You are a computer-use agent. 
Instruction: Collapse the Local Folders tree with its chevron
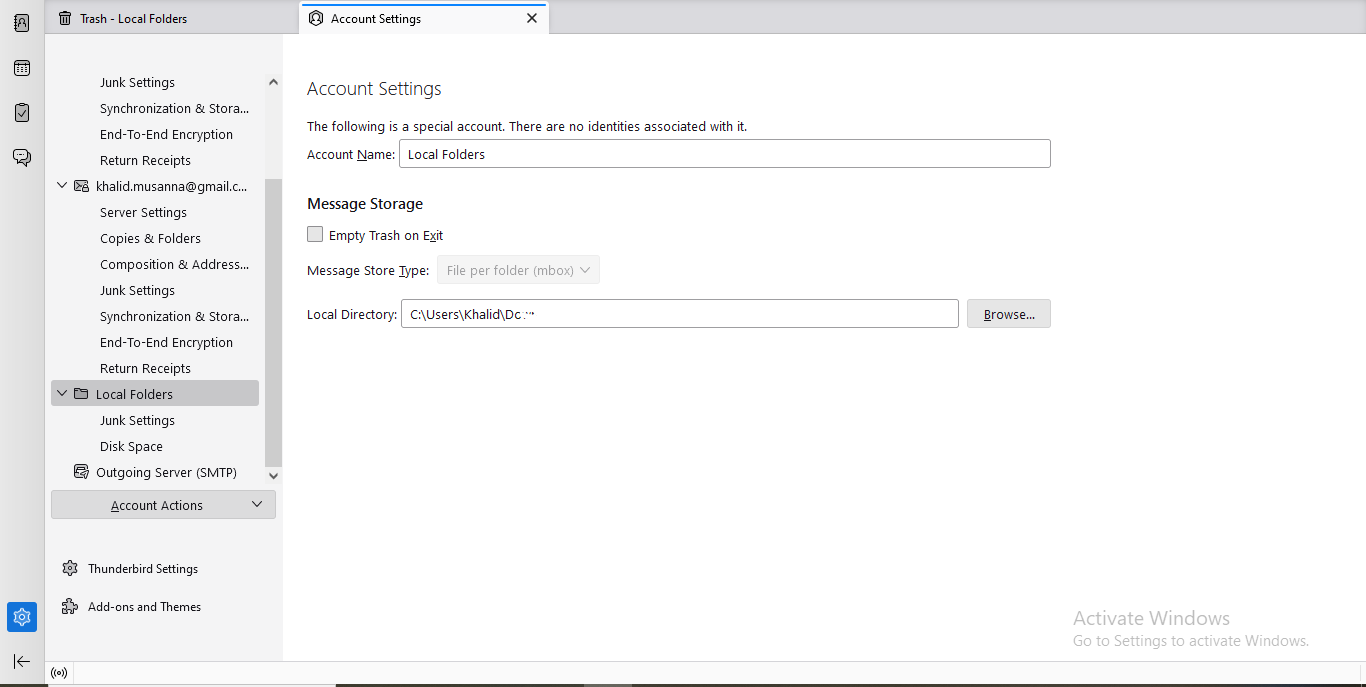click(x=61, y=393)
